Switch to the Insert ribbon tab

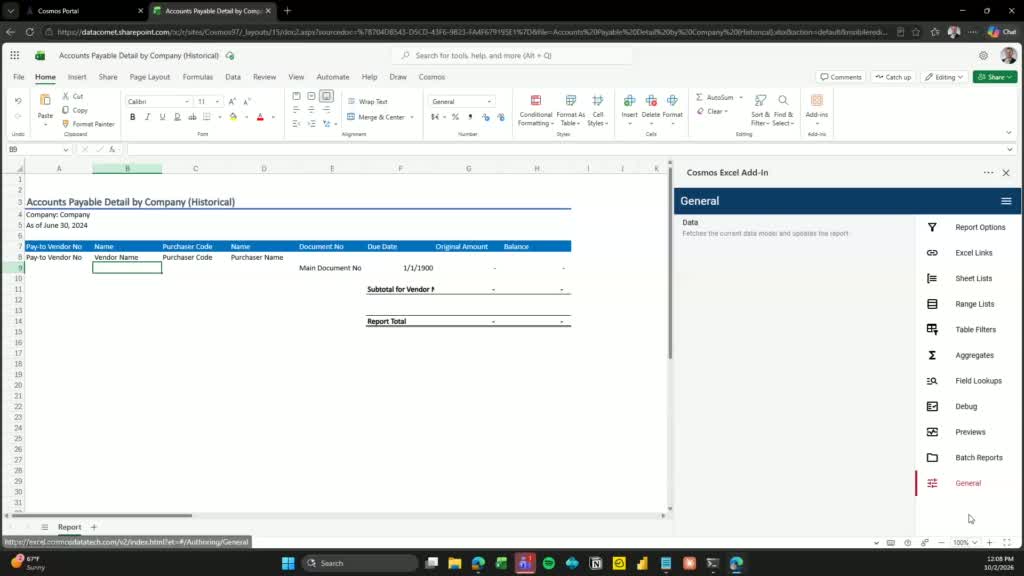(77, 77)
